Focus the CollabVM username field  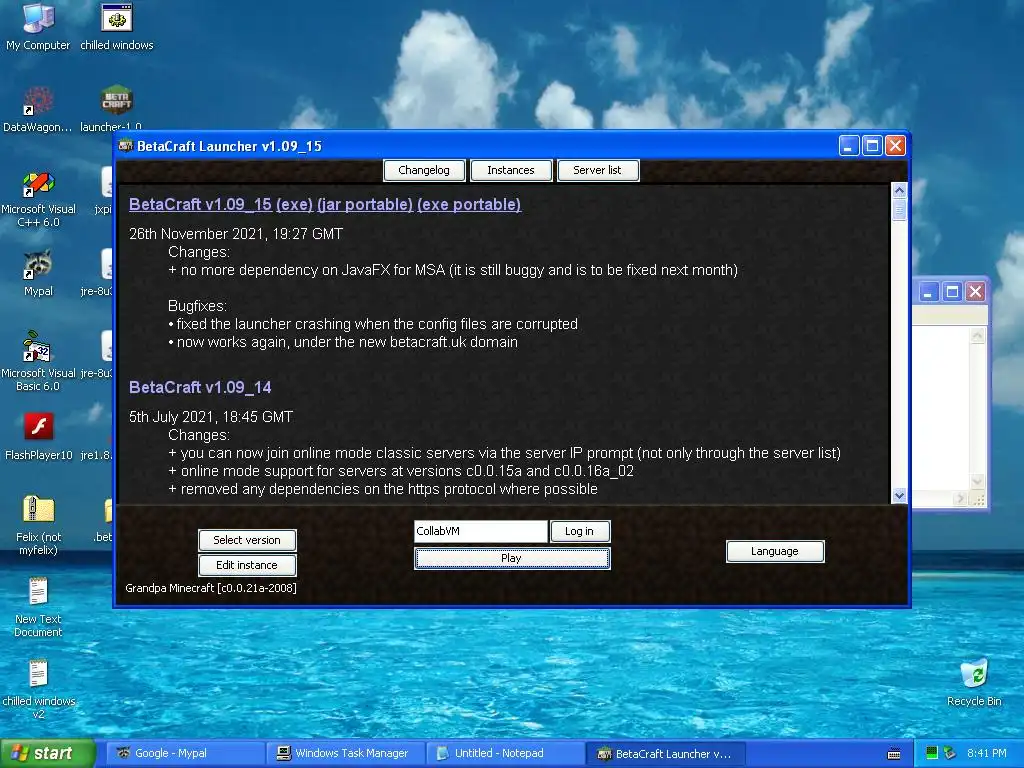[481, 531]
